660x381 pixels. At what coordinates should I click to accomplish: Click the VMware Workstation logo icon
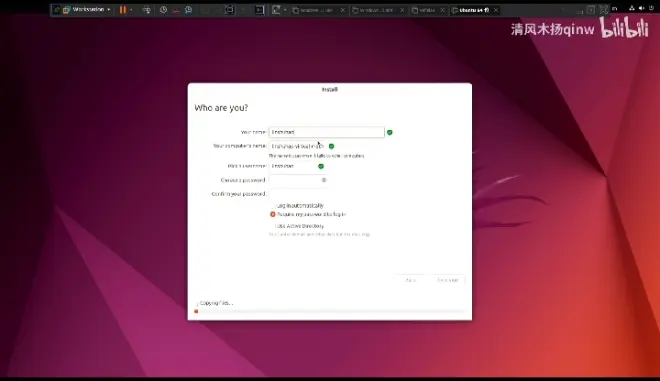[x=66, y=10]
